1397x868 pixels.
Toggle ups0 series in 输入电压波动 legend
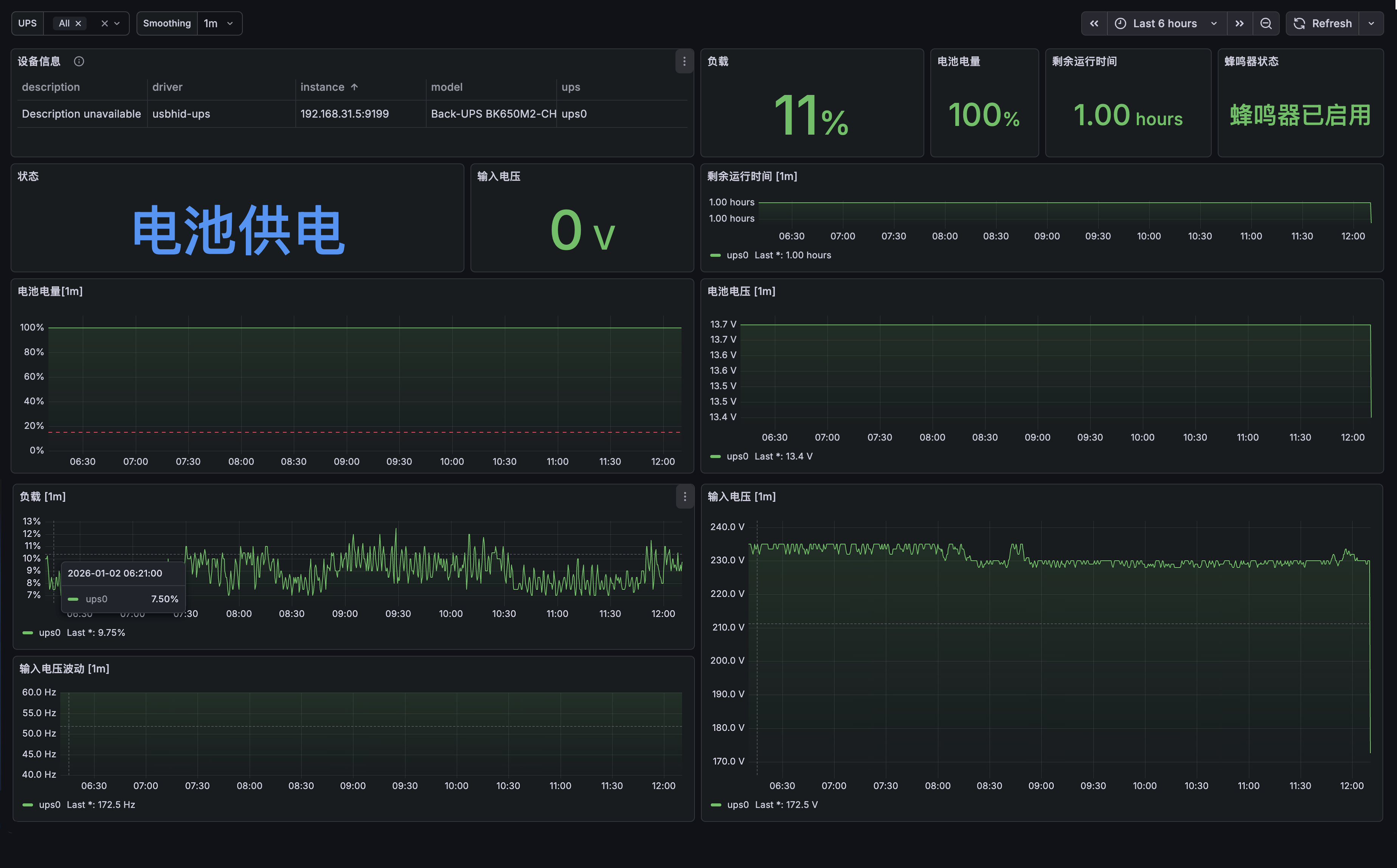coord(50,805)
